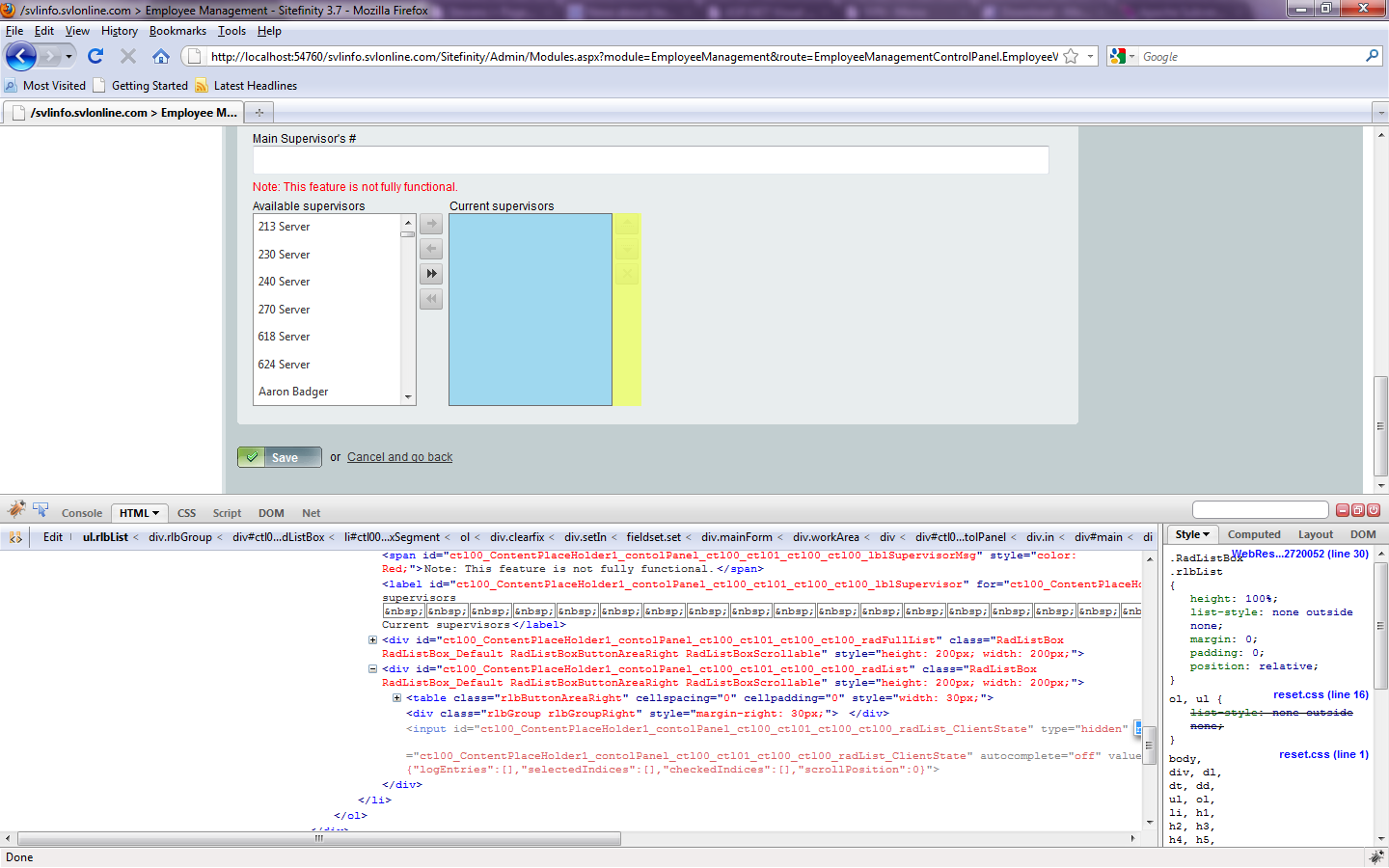This screenshot has width=1389, height=868.
Task: Transfer all supervisors right with the double-arrow
Action: 431,274
